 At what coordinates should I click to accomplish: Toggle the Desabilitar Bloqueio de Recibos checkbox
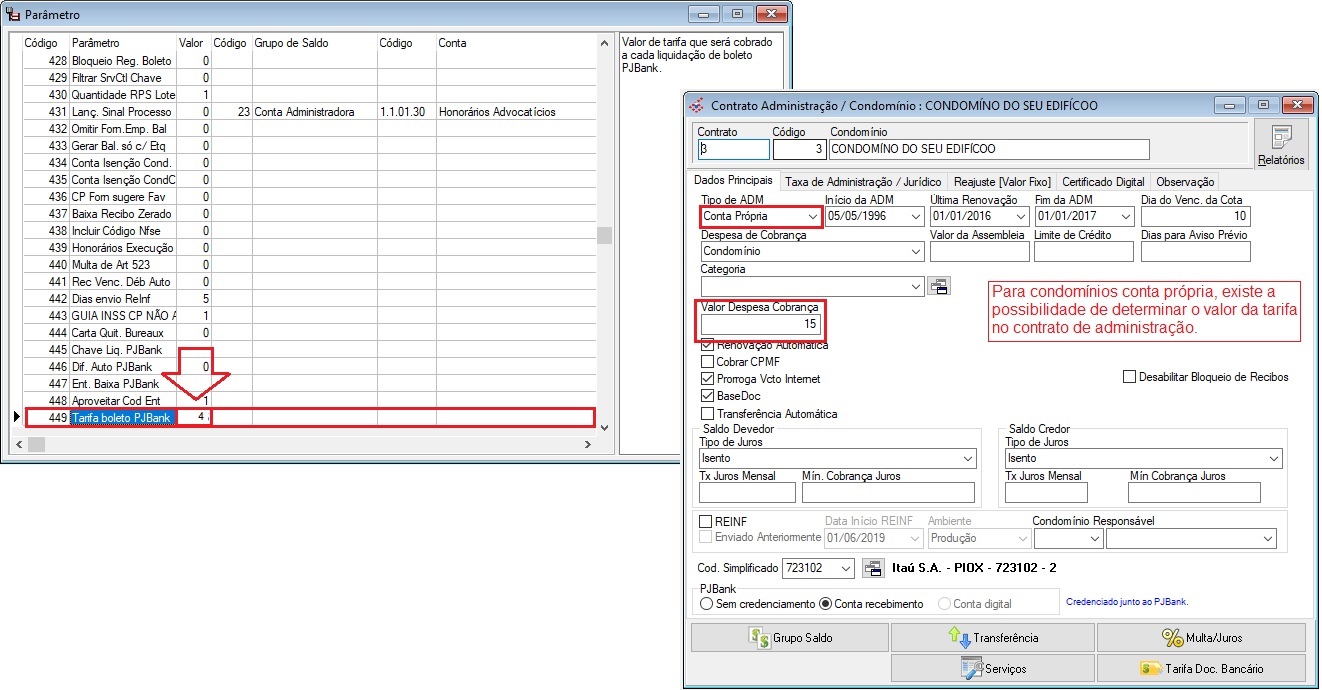pos(1129,377)
